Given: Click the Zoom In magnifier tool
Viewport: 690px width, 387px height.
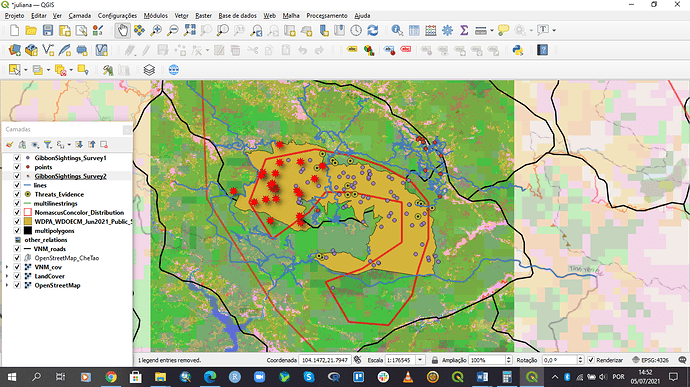Looking at the screenshot, I should click(x=156, y=30).
